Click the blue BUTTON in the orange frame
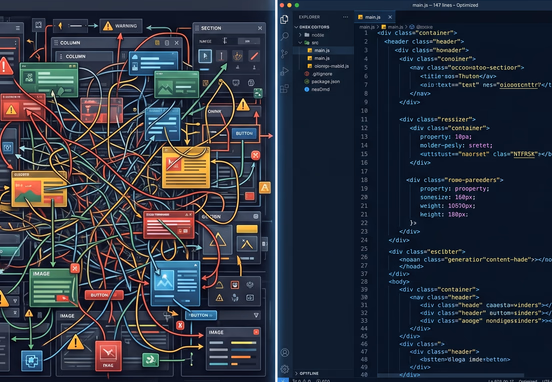 coord(244,133)
